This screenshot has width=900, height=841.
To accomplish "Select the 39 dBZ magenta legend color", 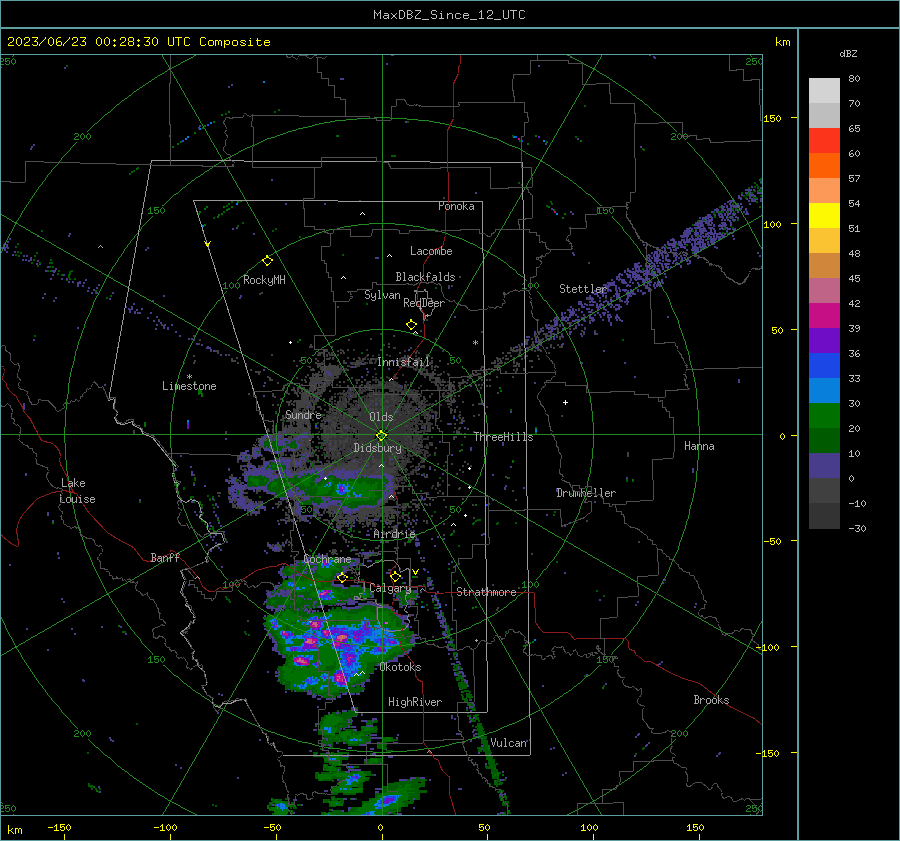I will point(824,316).
